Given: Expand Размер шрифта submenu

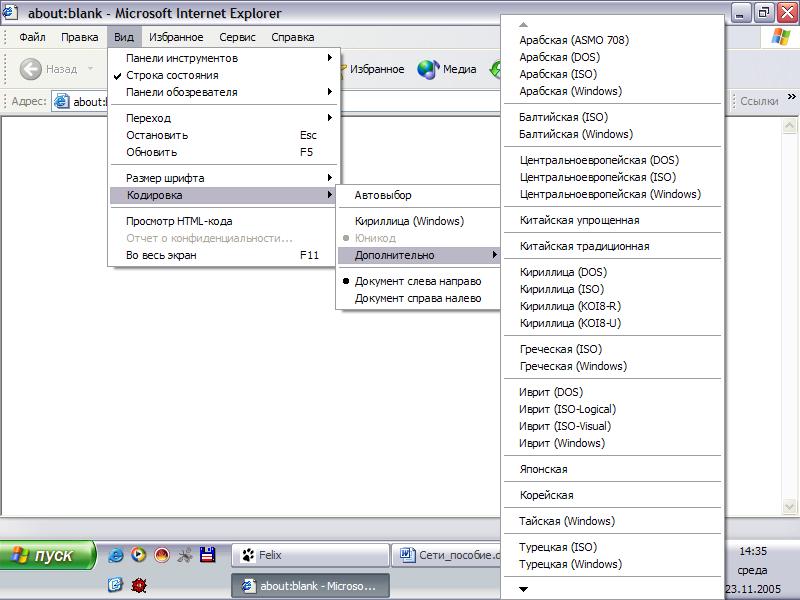Looking at the screenshot, I should tap(223, 178).
